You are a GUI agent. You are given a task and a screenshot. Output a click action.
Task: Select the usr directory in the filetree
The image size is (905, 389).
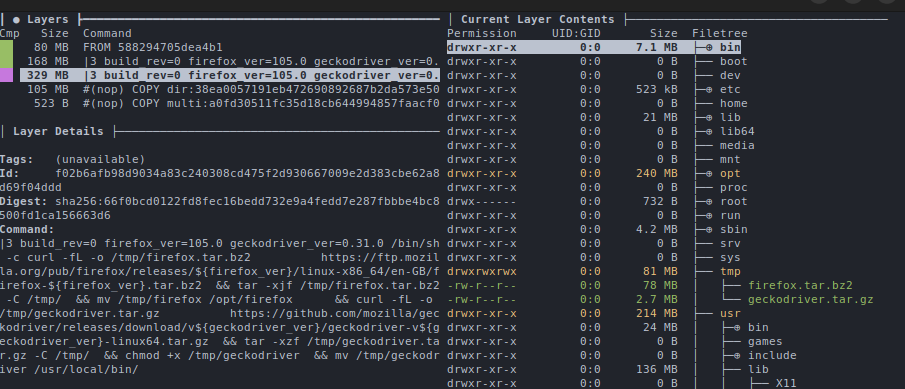tap(730, 314)
